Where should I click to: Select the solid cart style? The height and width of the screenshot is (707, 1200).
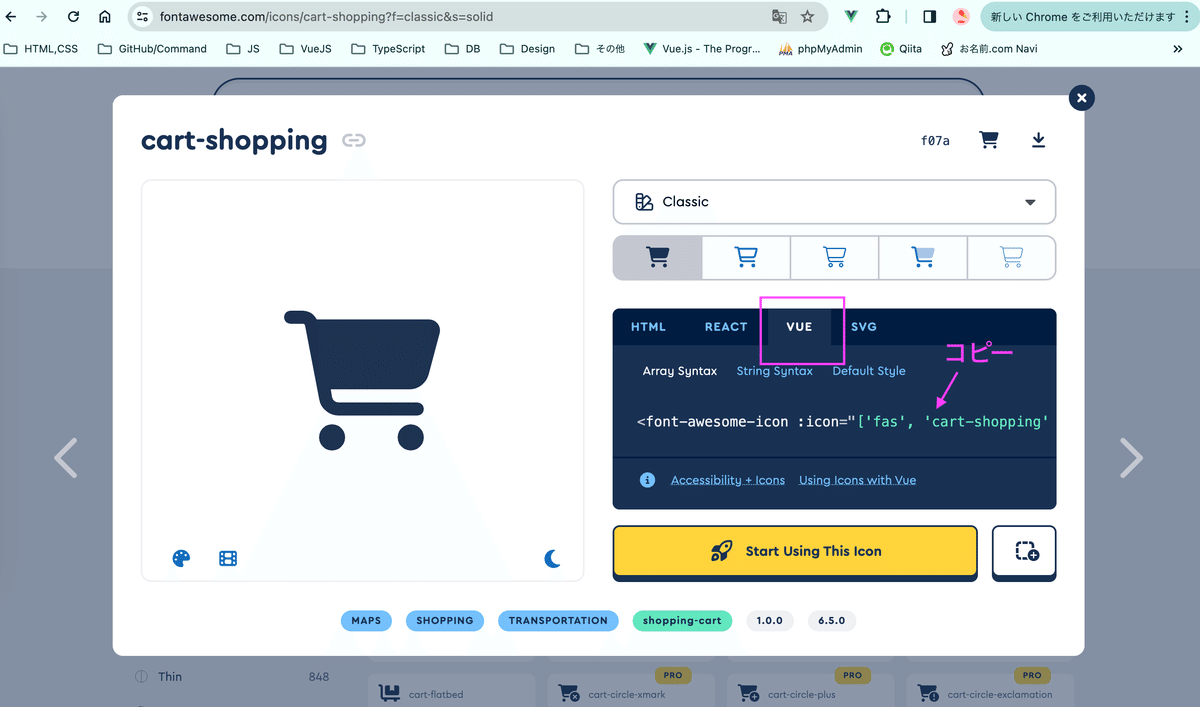point(658,258)
